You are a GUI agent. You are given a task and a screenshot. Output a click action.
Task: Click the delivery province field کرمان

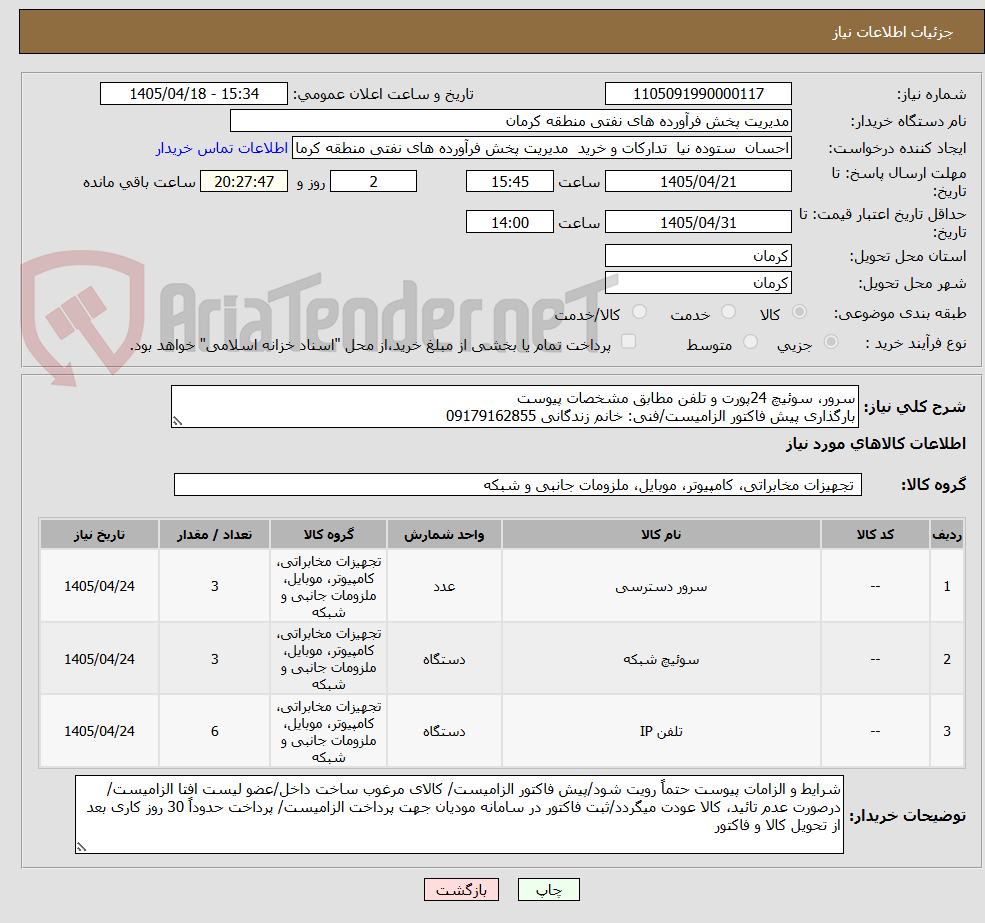pyautogui.click(x=698, y=256)
